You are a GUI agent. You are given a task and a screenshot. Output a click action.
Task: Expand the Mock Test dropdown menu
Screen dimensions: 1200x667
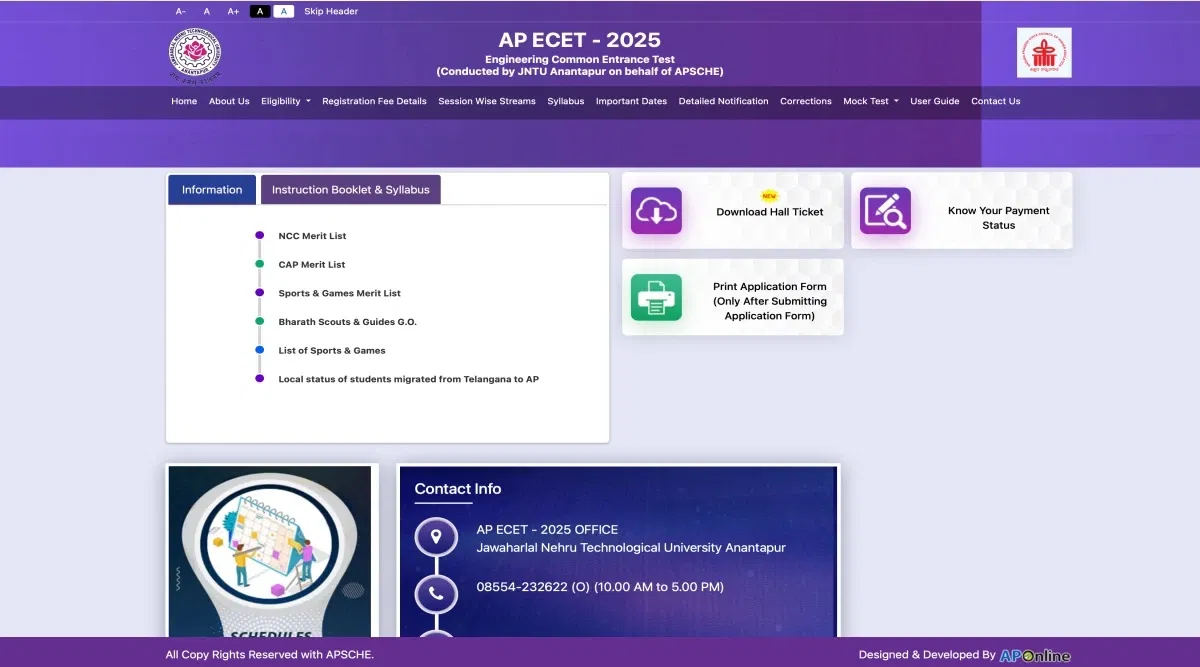(x=870, y=101)
